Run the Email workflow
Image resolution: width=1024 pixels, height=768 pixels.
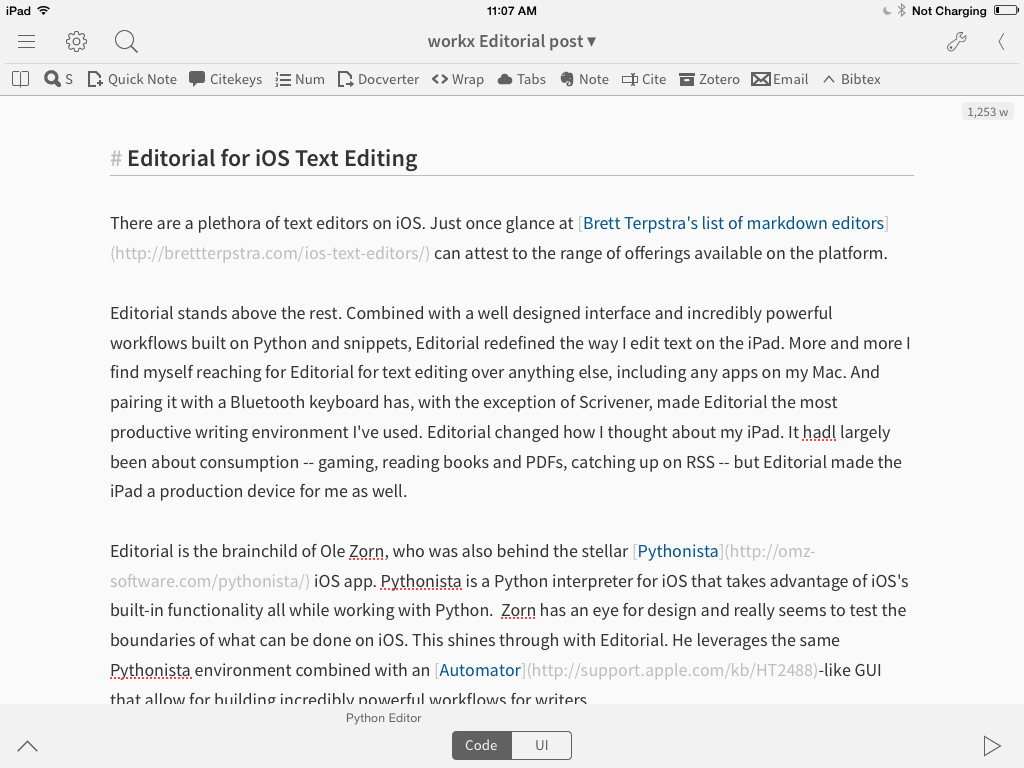780,79
